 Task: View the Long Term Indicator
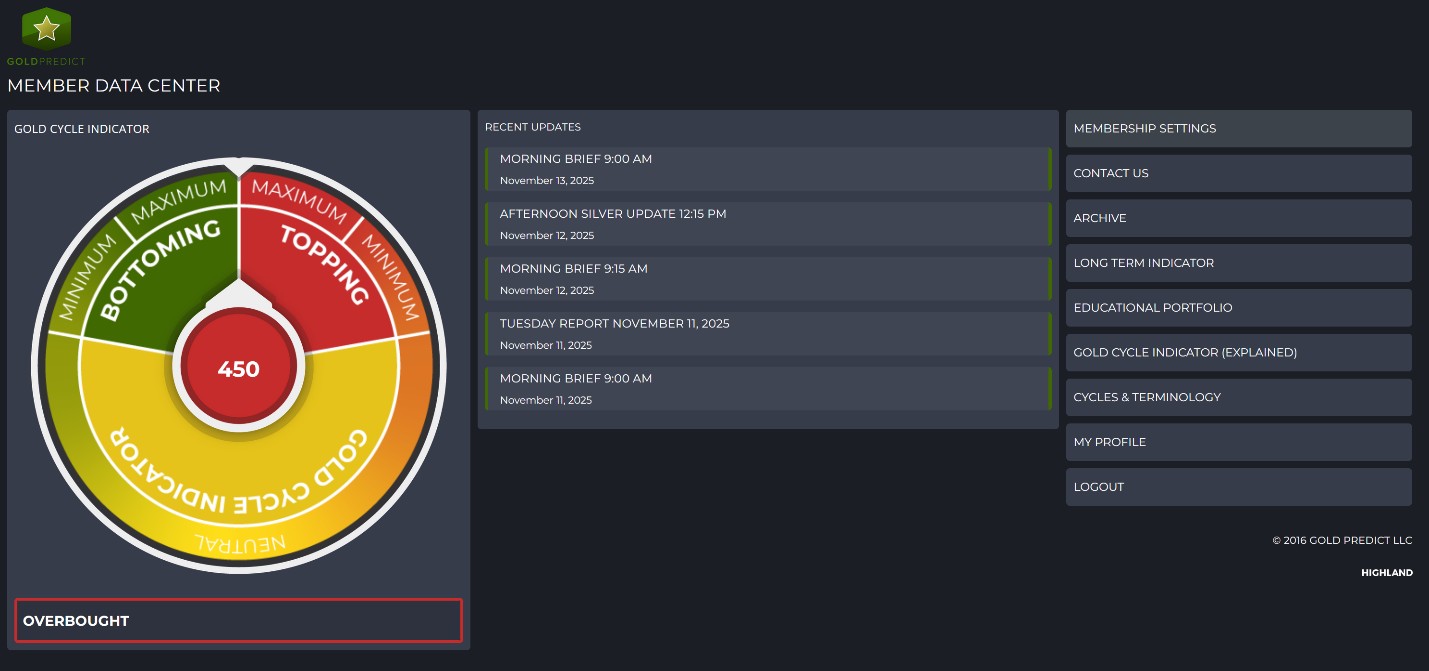[1238, 263]
